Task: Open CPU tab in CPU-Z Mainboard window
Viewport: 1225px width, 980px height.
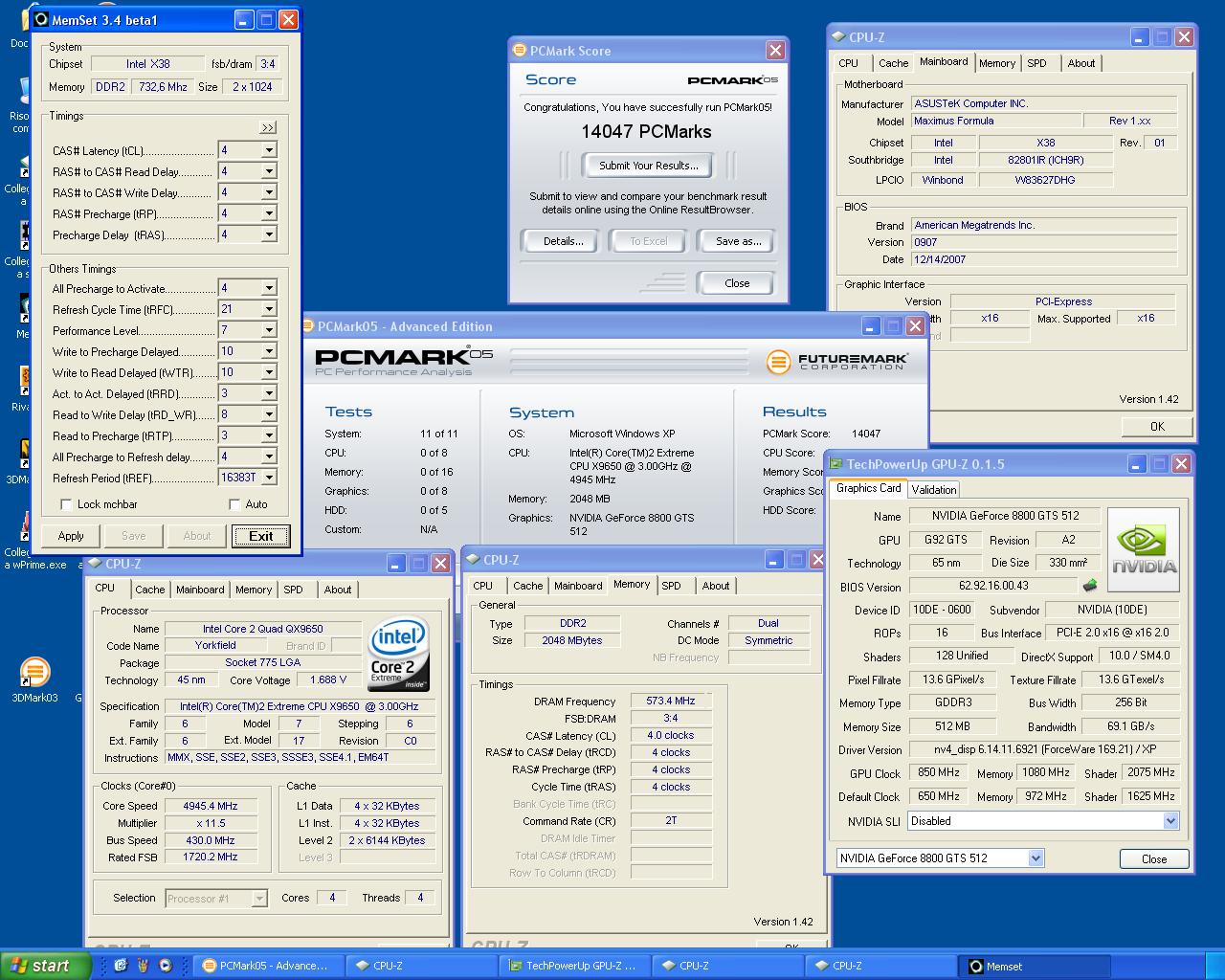Action: point(849,63)
